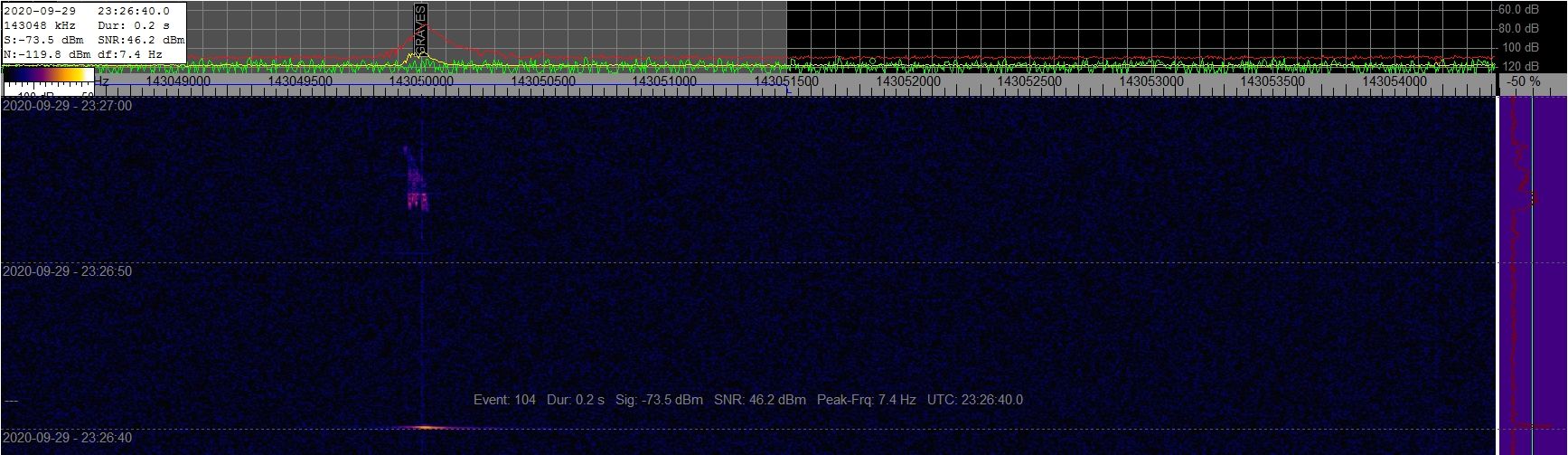Click the S:-73.5 dBm readout in the info box

click(43, 40)
